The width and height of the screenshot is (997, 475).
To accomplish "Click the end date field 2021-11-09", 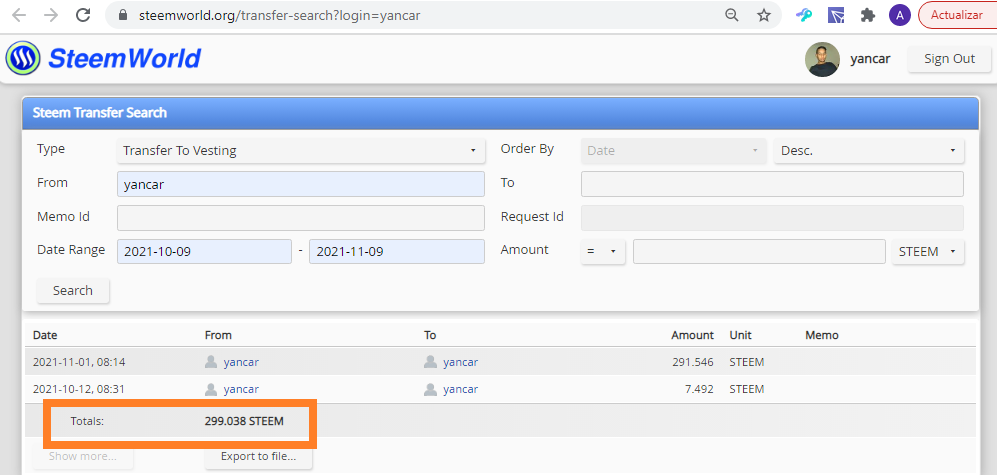I will tap(397, 251).
